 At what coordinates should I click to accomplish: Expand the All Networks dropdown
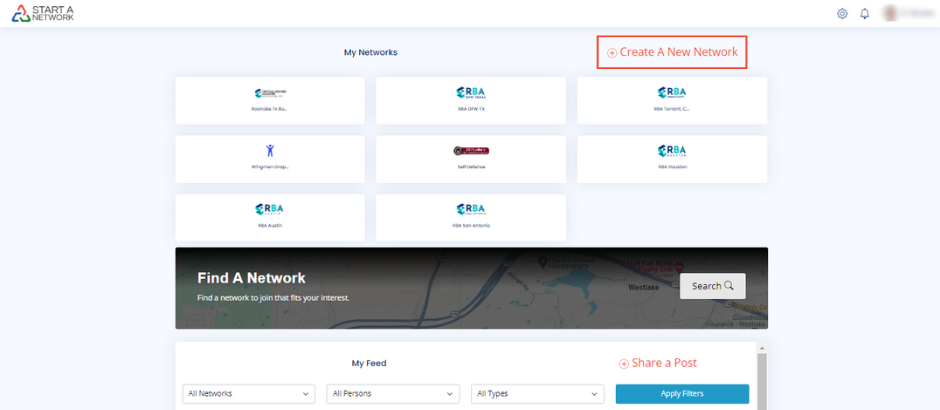coord(248,394)
